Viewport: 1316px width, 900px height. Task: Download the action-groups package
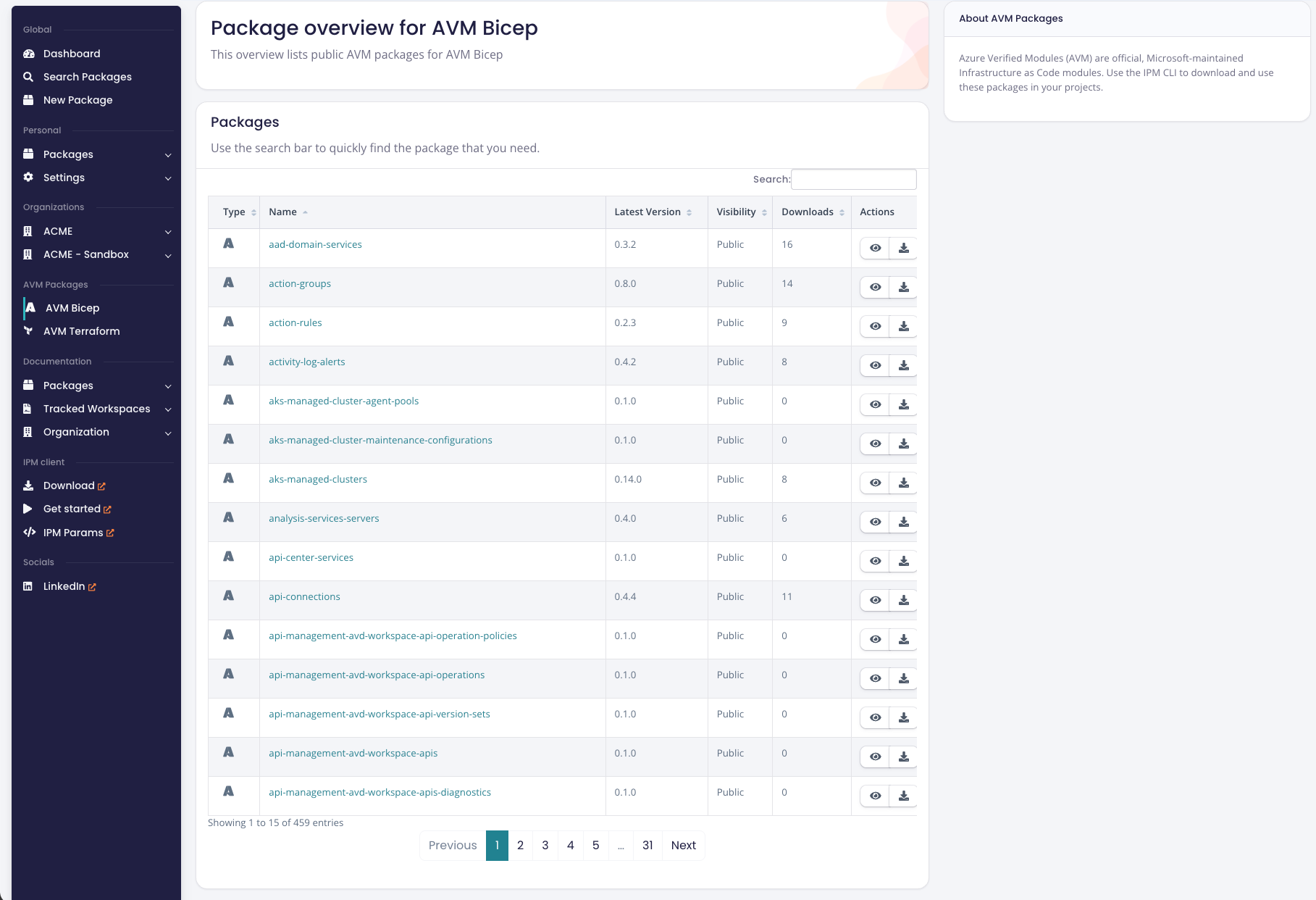pos(904,287)
